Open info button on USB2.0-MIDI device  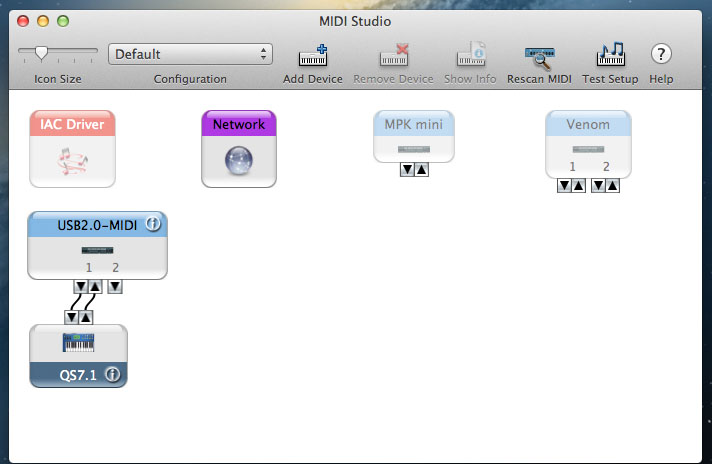153,224
